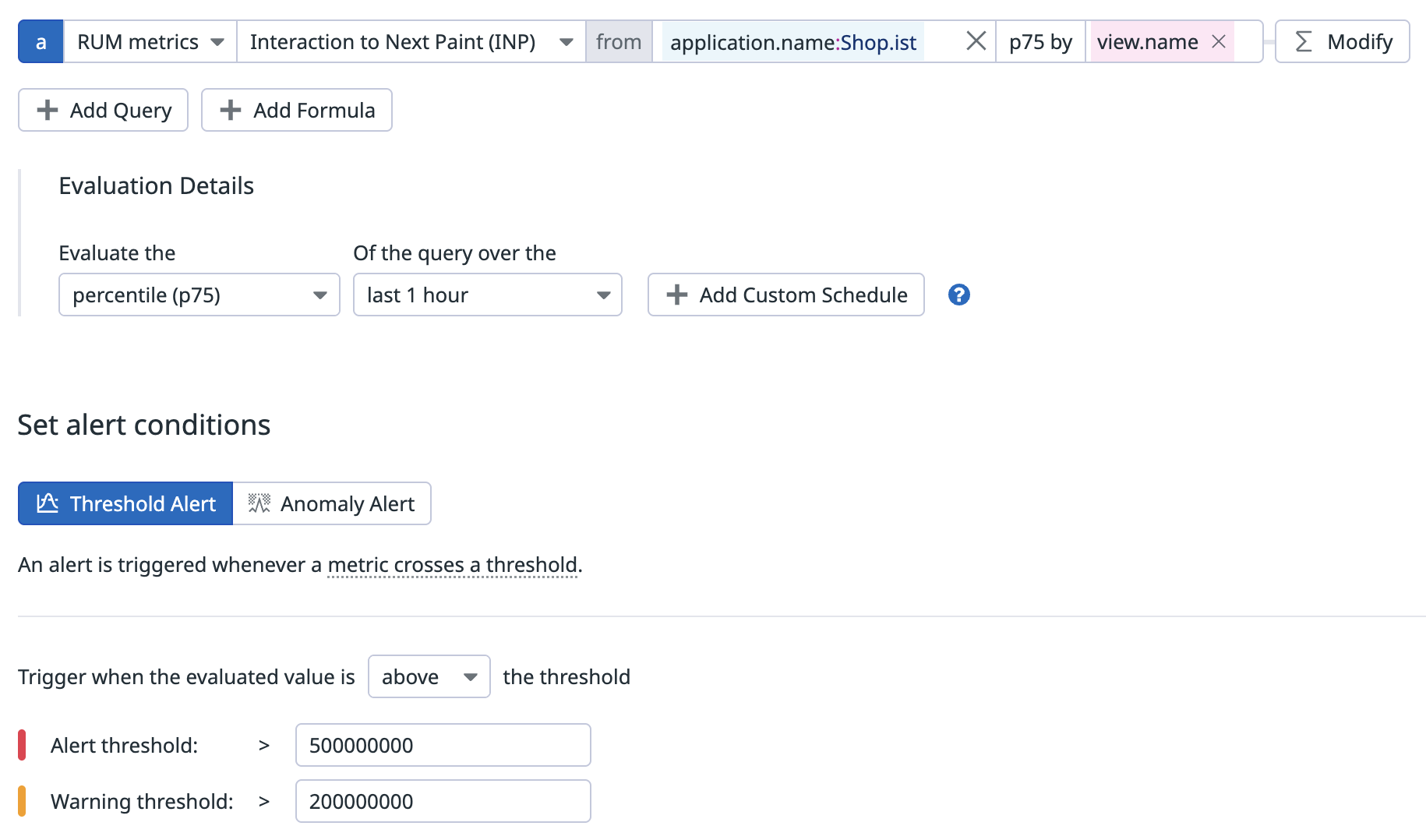Open the 'last 1 hour' time window dropdown
Screen dimensions: 1426x840
point(487,295)
